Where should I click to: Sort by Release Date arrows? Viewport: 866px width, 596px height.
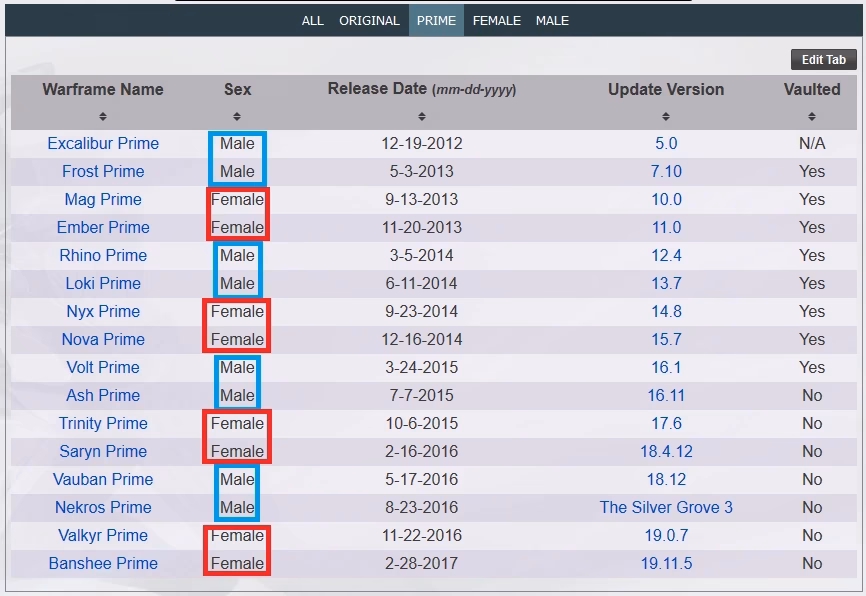[421, 117]
